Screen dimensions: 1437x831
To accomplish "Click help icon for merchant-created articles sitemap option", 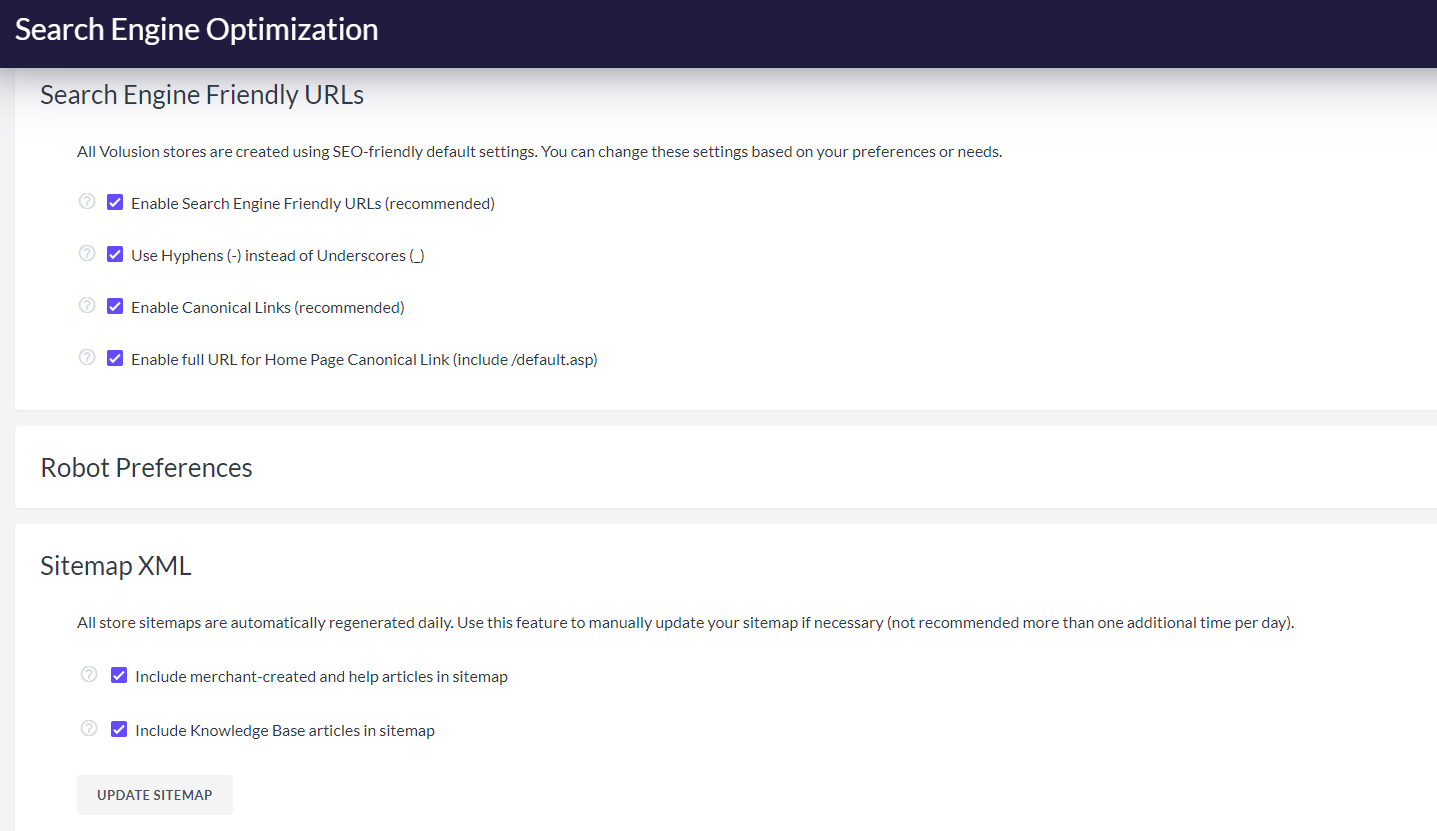I will point(89,675).
